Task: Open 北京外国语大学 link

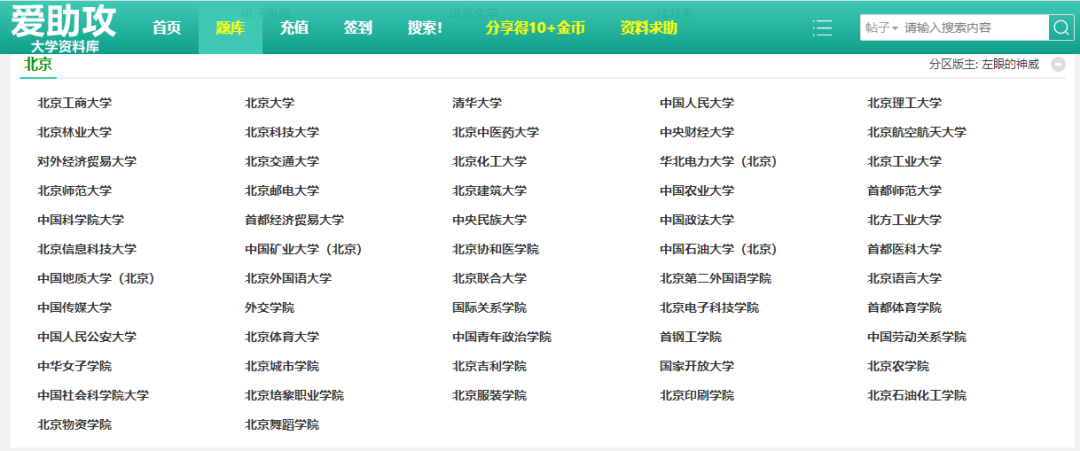Action: pos(288,279)
